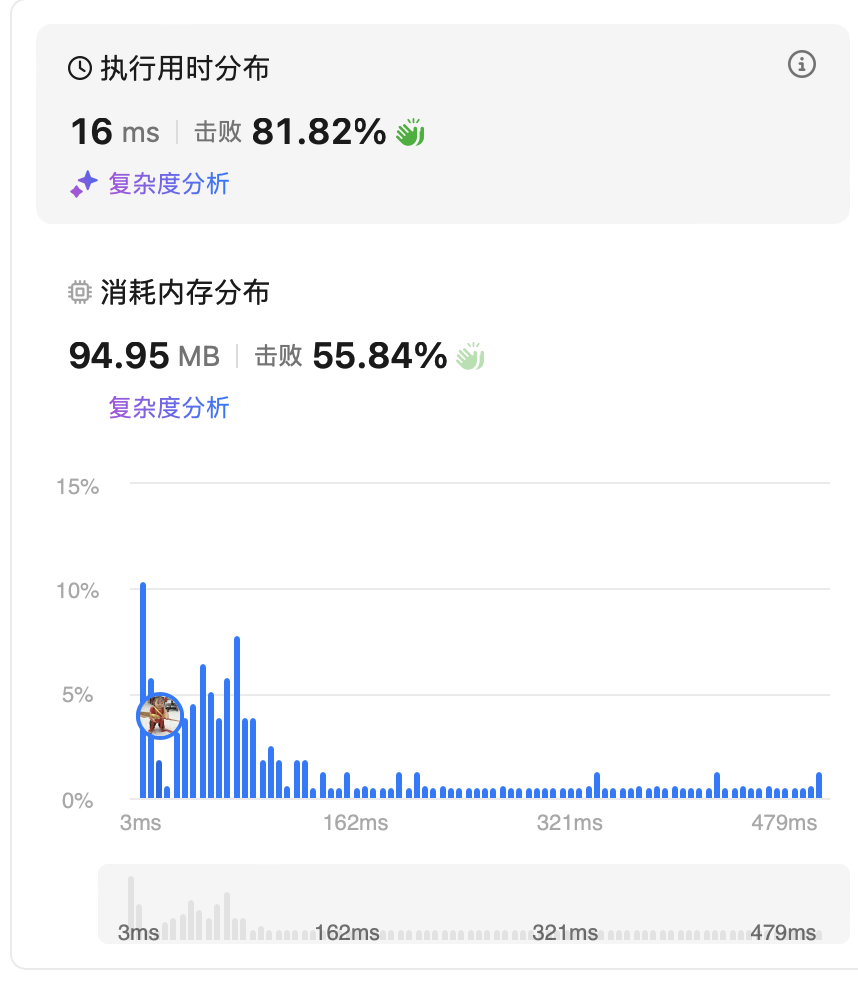Open 复杂度分析 link under runtime

[168, 184]
